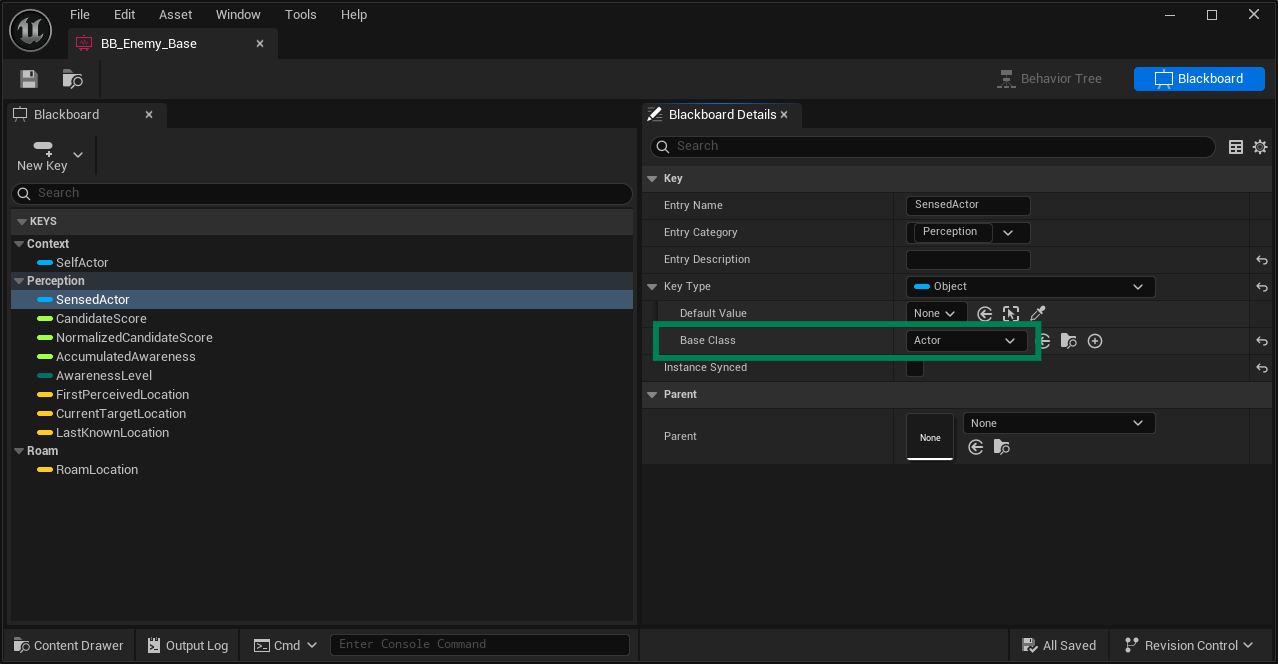Browse to Parent asset in Content Browser
Screen dimensions: 1278x664
pyautogui.click(x=1001, y=447)
